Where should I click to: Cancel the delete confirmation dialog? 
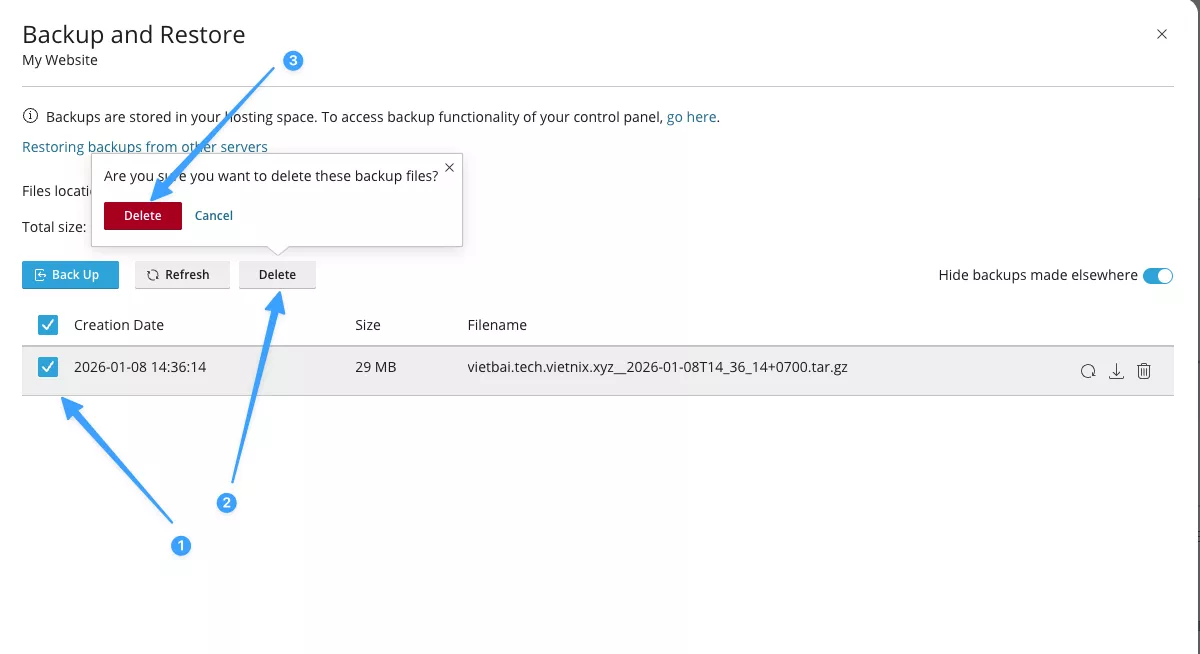coord(213,215)
